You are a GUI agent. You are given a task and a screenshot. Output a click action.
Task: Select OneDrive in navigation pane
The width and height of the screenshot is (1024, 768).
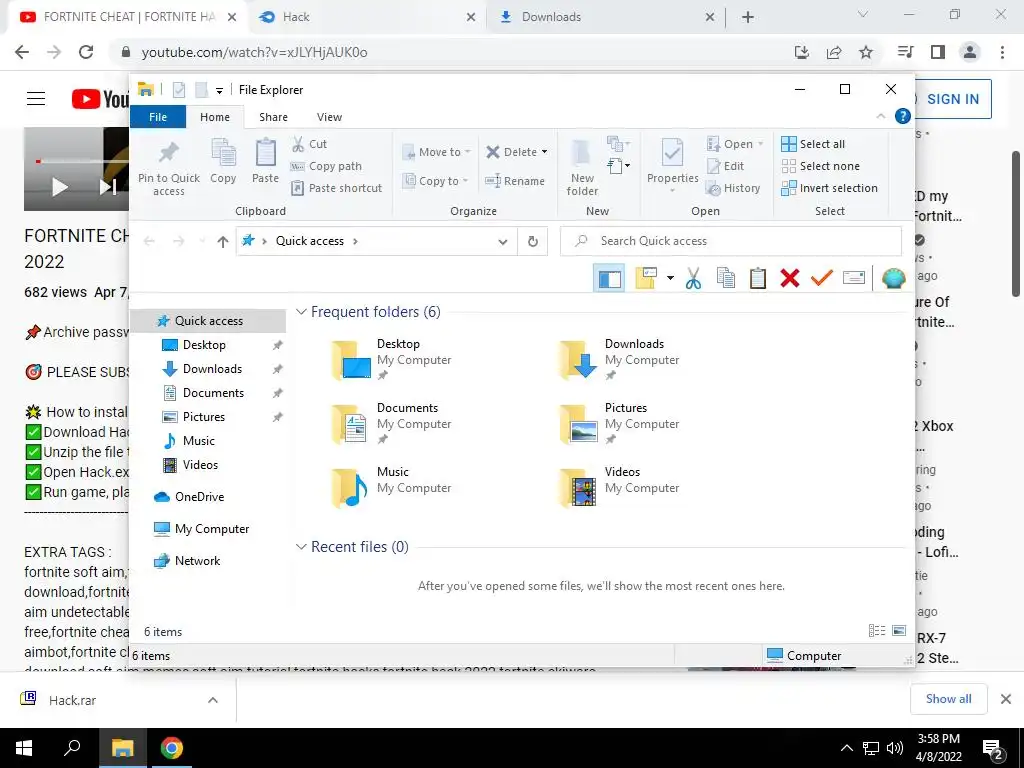click(199, 497)
